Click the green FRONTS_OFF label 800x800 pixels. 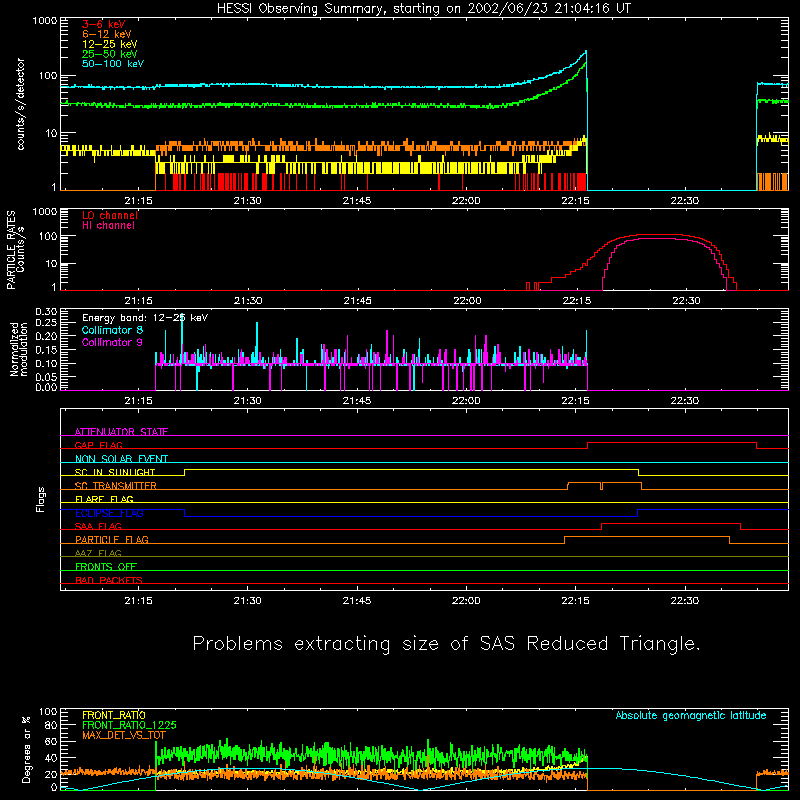(106, 566)
